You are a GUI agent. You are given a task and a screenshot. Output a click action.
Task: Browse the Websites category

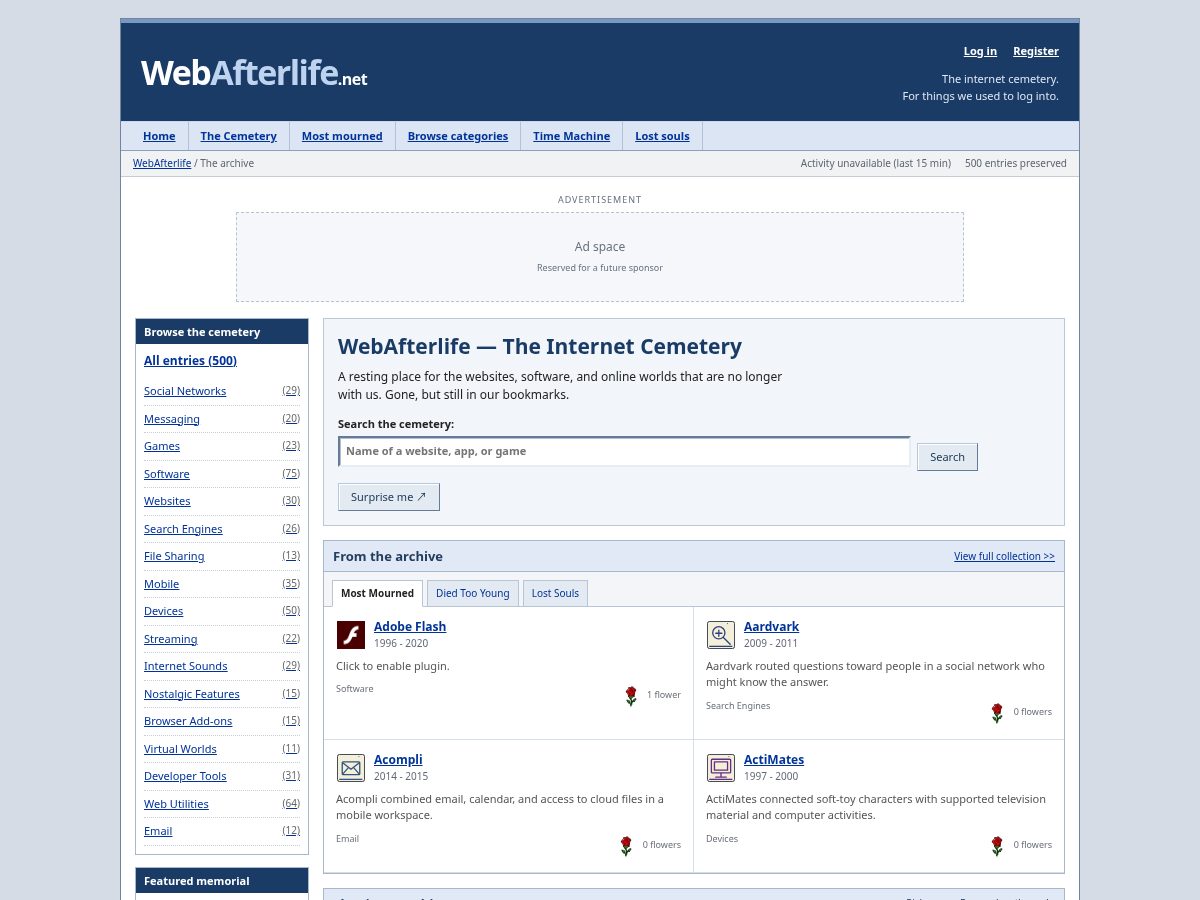(x=167, y=501)
